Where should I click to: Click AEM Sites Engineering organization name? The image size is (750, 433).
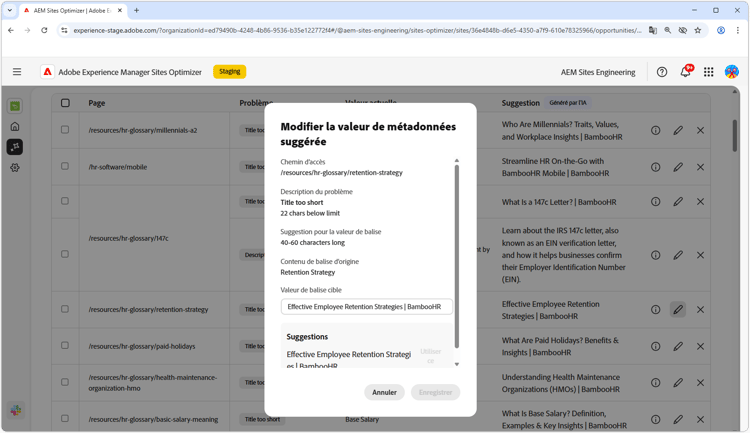pyautogui.click(x=598, y=72)
